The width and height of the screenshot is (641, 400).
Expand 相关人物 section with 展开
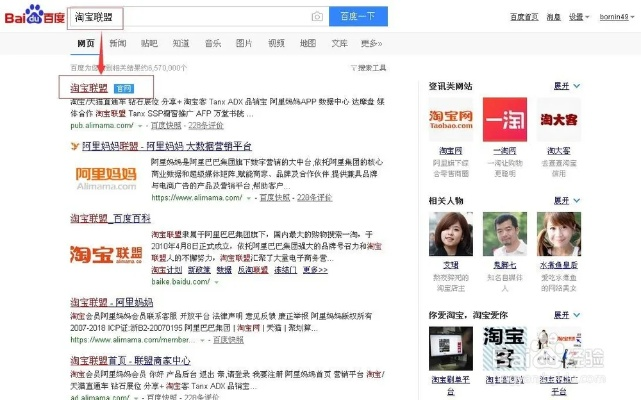[567, 200]
